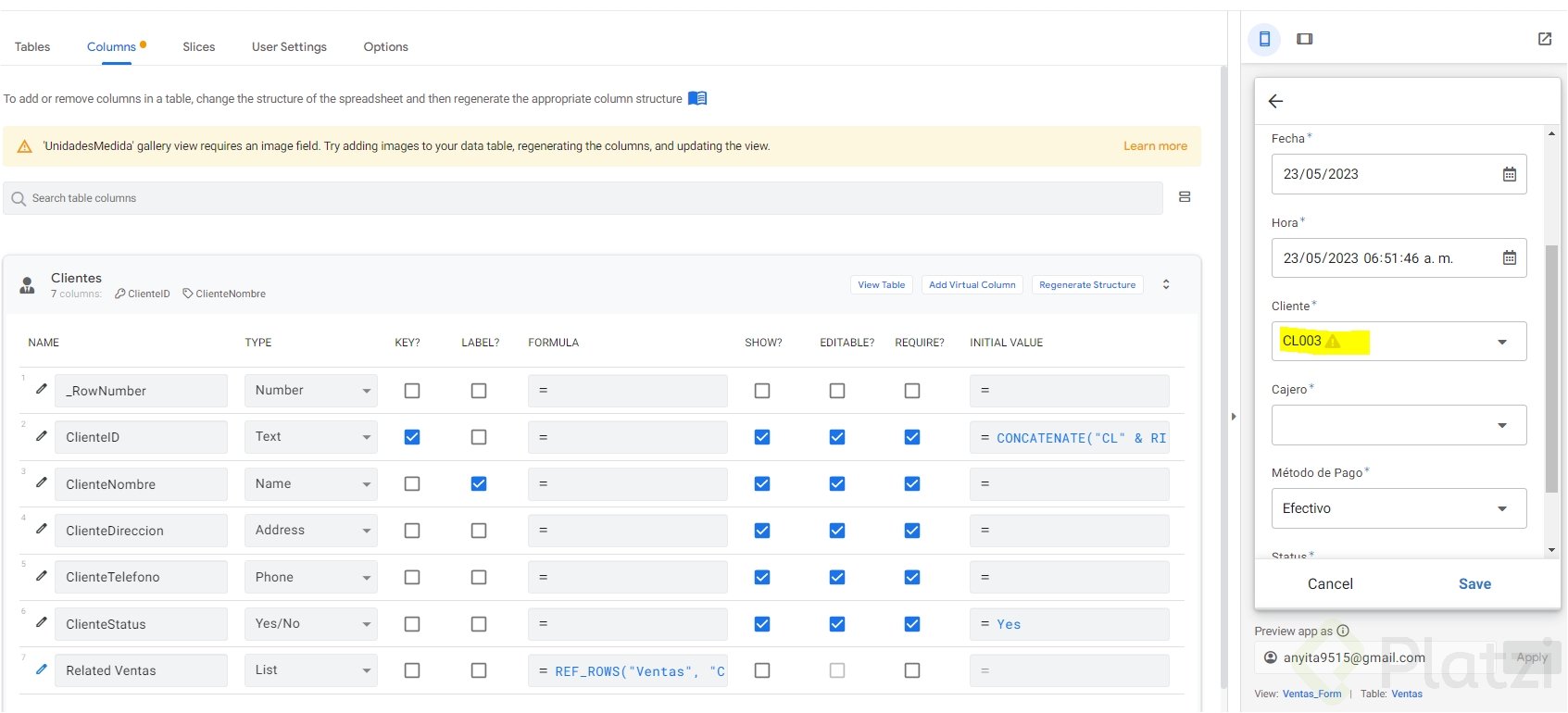Click the form preview vertical scrollbar
This screenshot has height=713, width=1568.
tap(1551, 369)
